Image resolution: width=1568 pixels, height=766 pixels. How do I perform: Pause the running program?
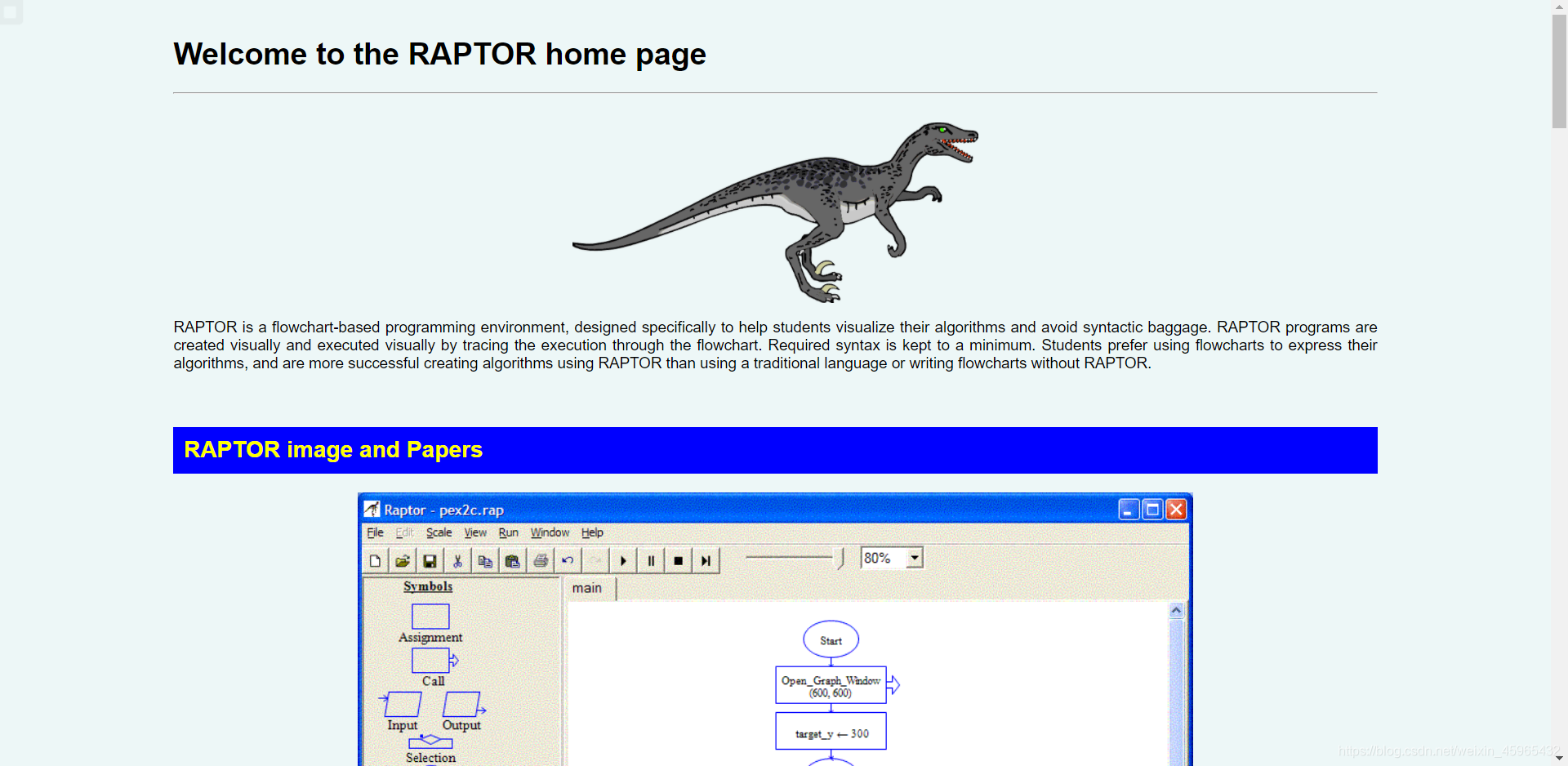(651, 560)
